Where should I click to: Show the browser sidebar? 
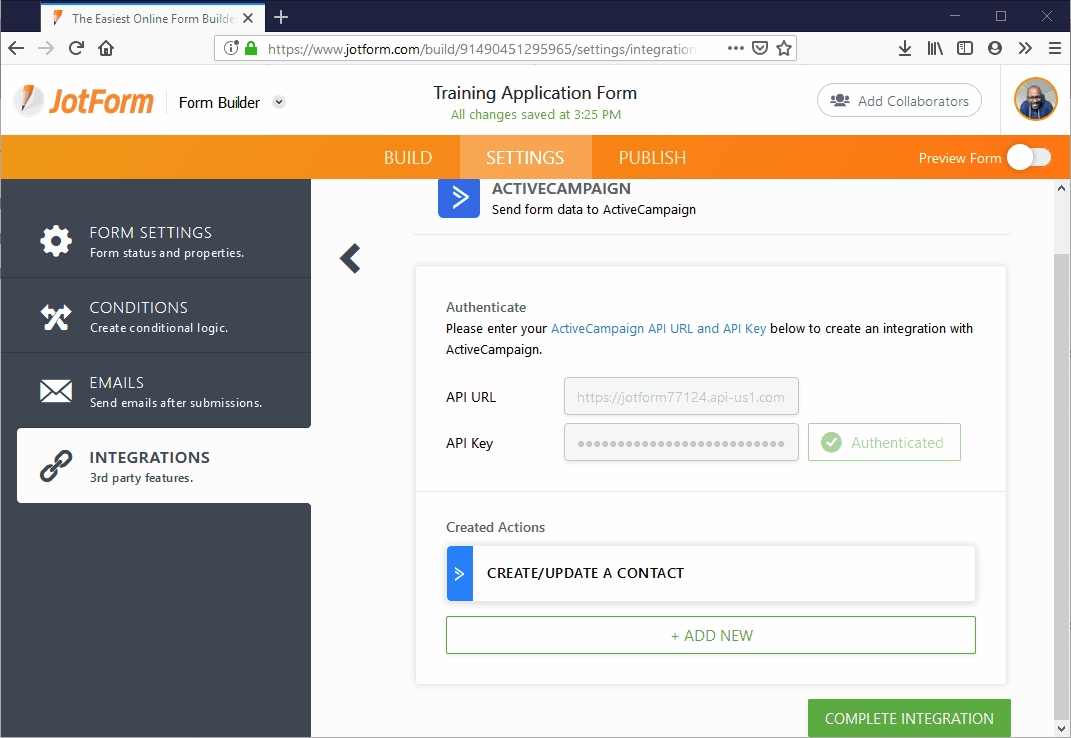click(x=964, y=49)
